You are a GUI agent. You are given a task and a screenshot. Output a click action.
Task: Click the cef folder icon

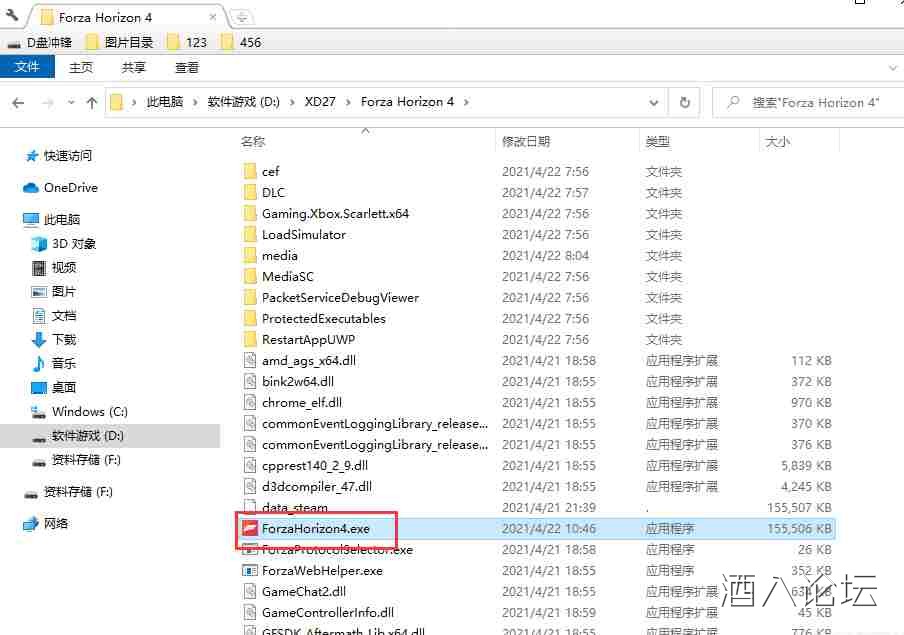[250, 171]
